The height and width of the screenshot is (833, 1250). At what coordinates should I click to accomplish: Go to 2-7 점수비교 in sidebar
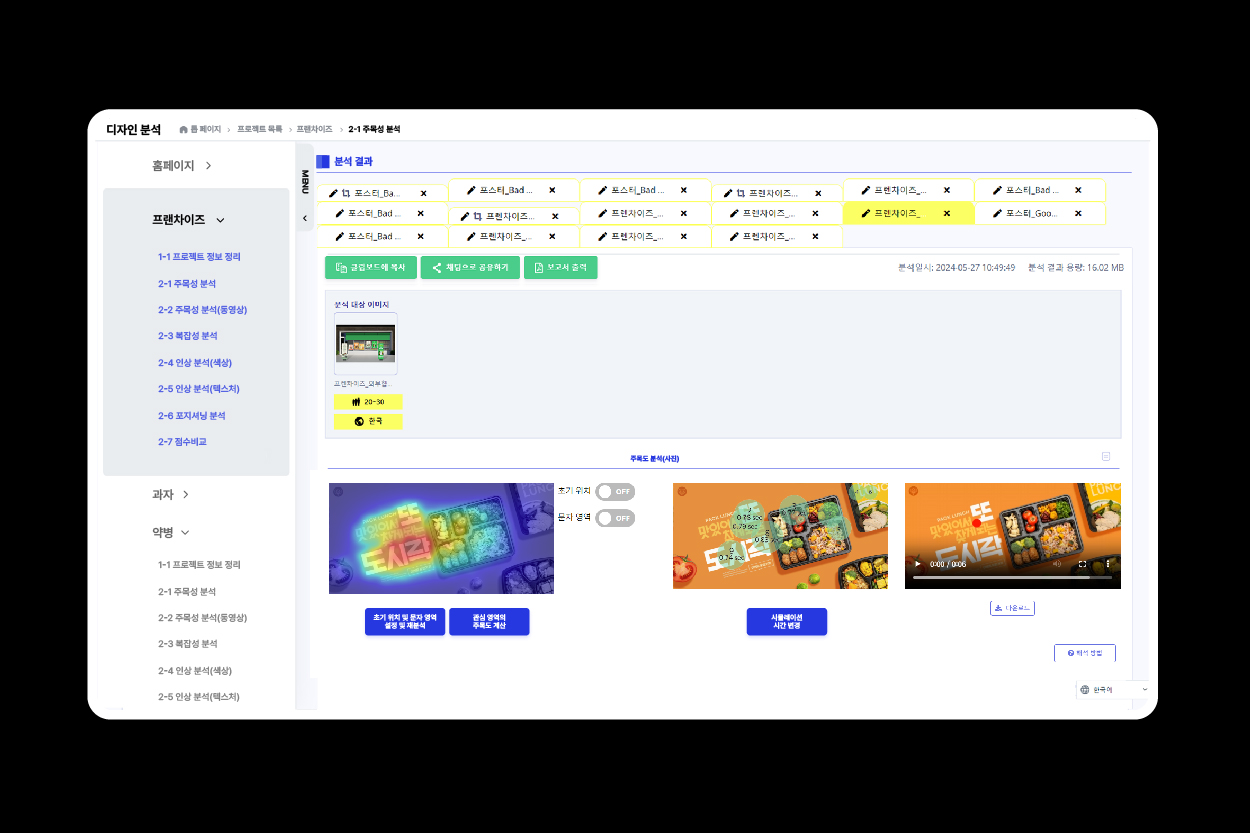pyautogui.click(x=182, y=442)
